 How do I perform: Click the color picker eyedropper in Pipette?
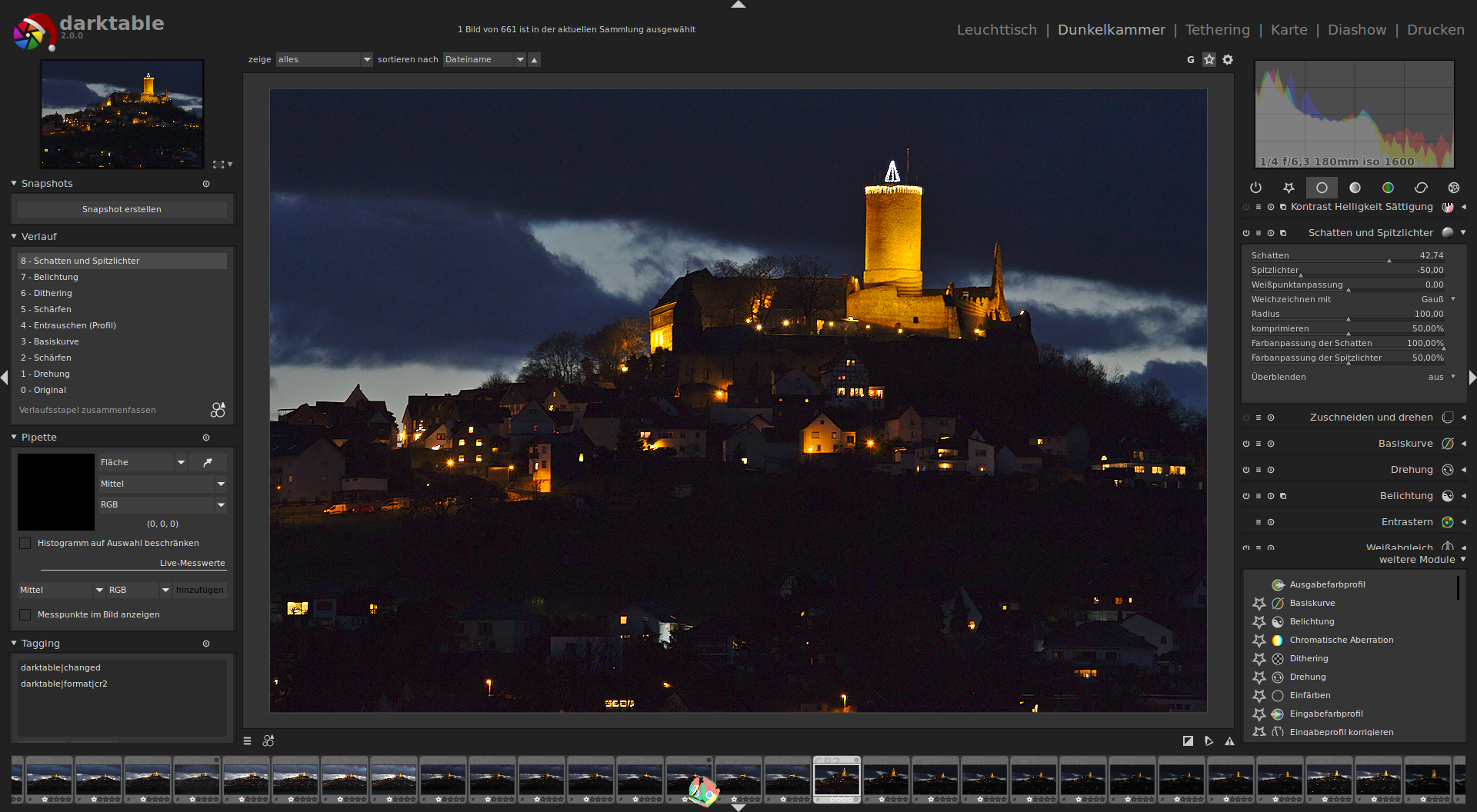click(208, 462)
